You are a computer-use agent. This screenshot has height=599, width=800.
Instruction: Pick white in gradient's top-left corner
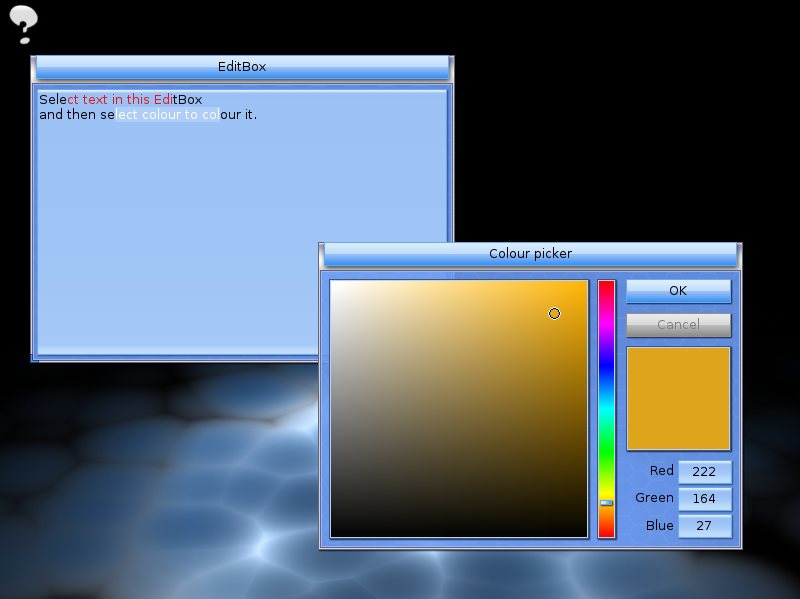(x=333, y=283)
